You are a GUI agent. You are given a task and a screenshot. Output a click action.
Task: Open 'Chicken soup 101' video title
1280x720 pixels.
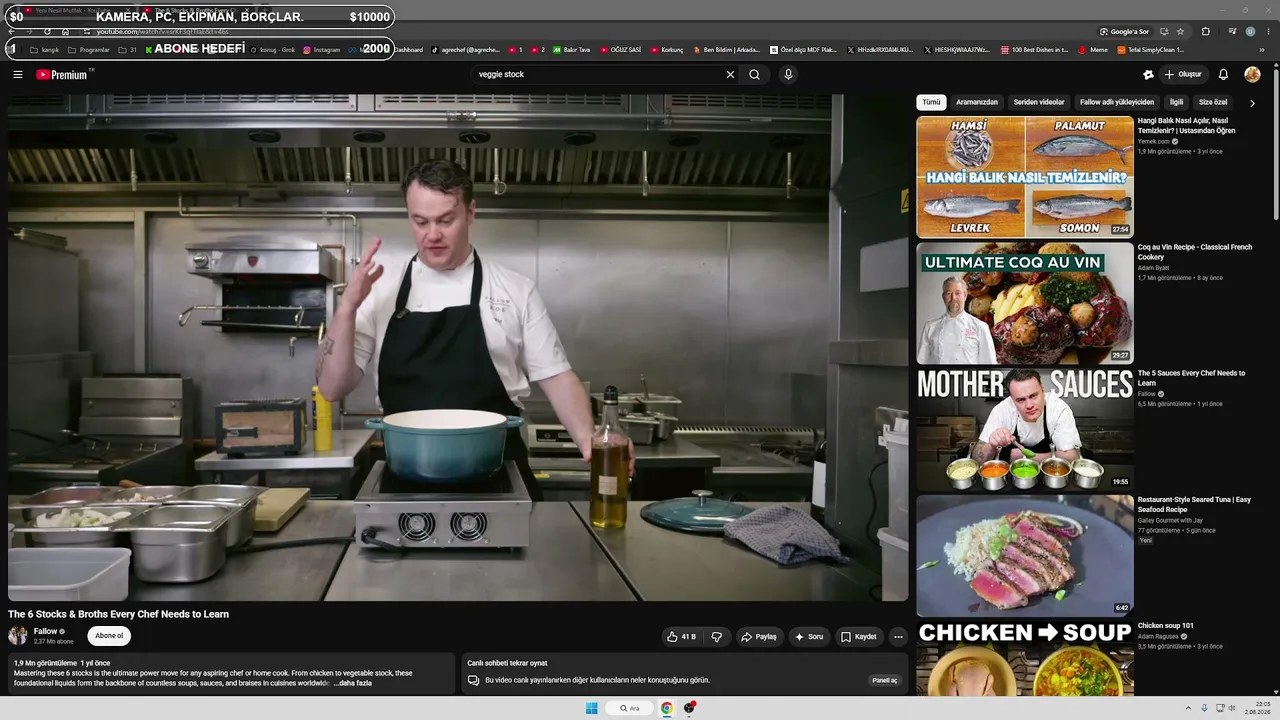(1166, 626)
